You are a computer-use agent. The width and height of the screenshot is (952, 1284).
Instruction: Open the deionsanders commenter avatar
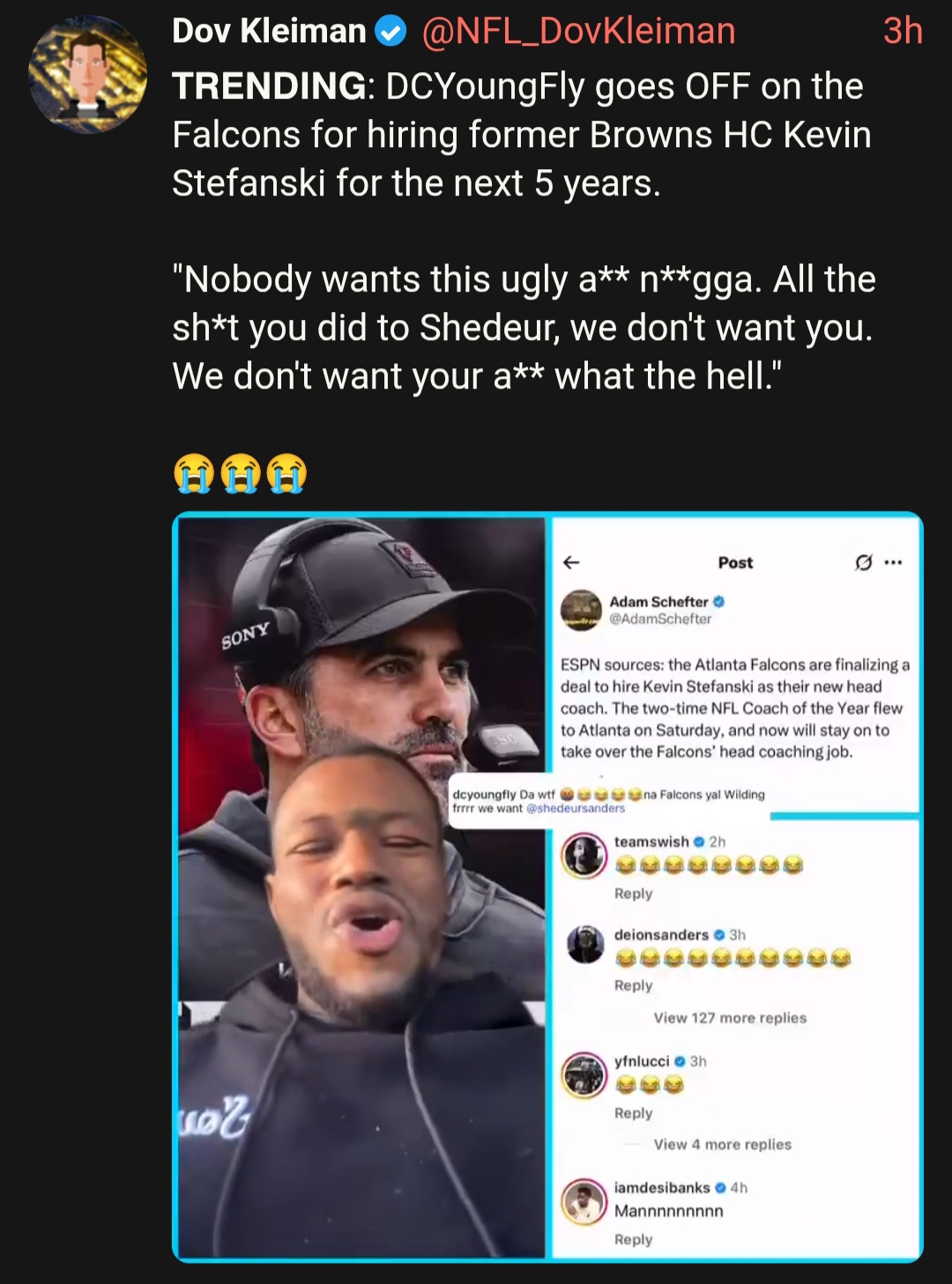coord(585,944)
